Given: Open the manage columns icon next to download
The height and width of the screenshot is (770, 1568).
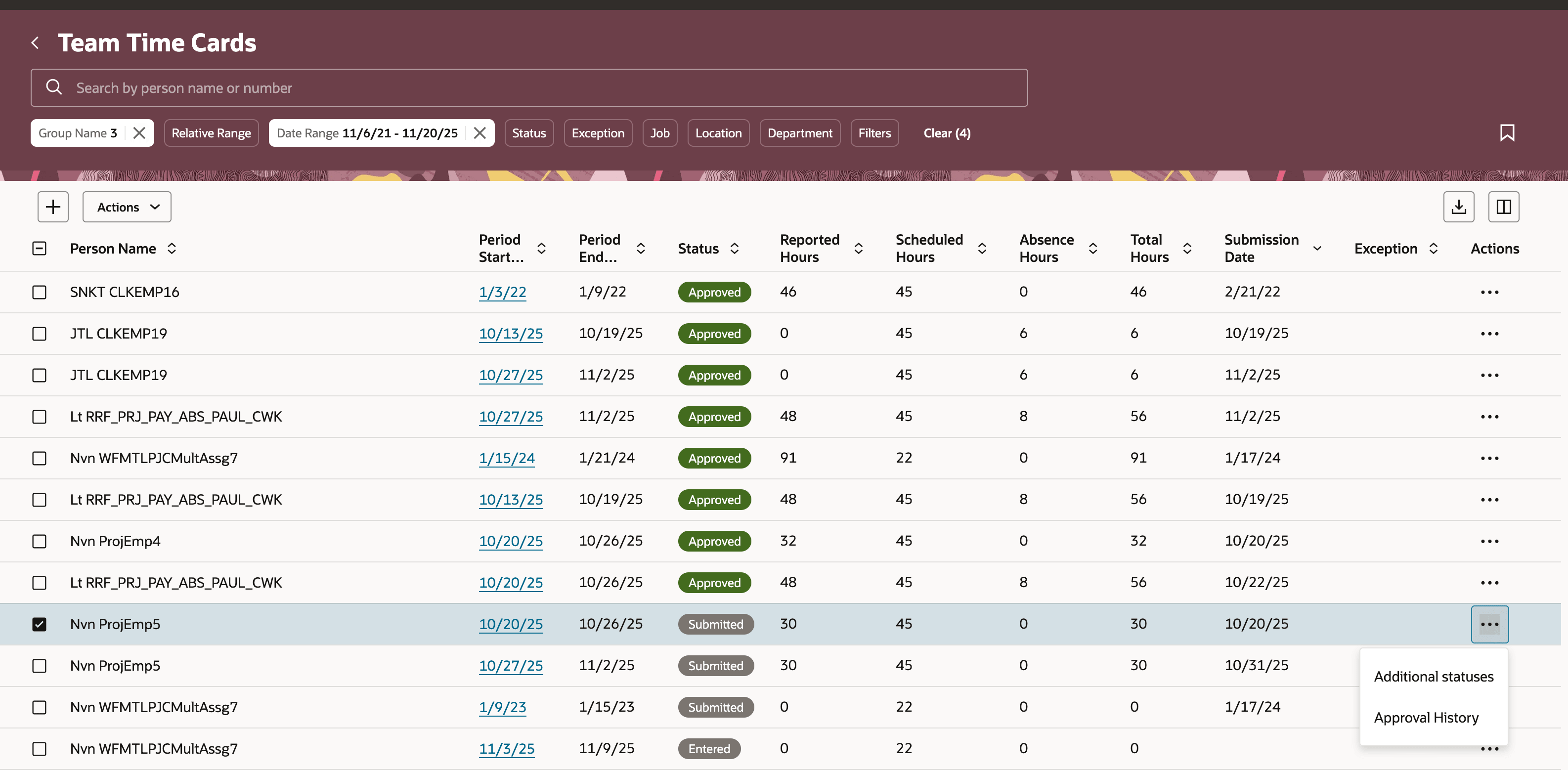Looking at the screenshot, I should tap(1503, 207).
